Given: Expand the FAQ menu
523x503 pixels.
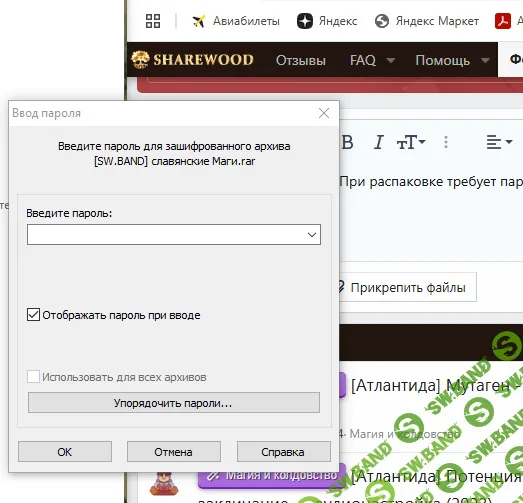Looking at the screenshot, I should [x=372, y=60].
